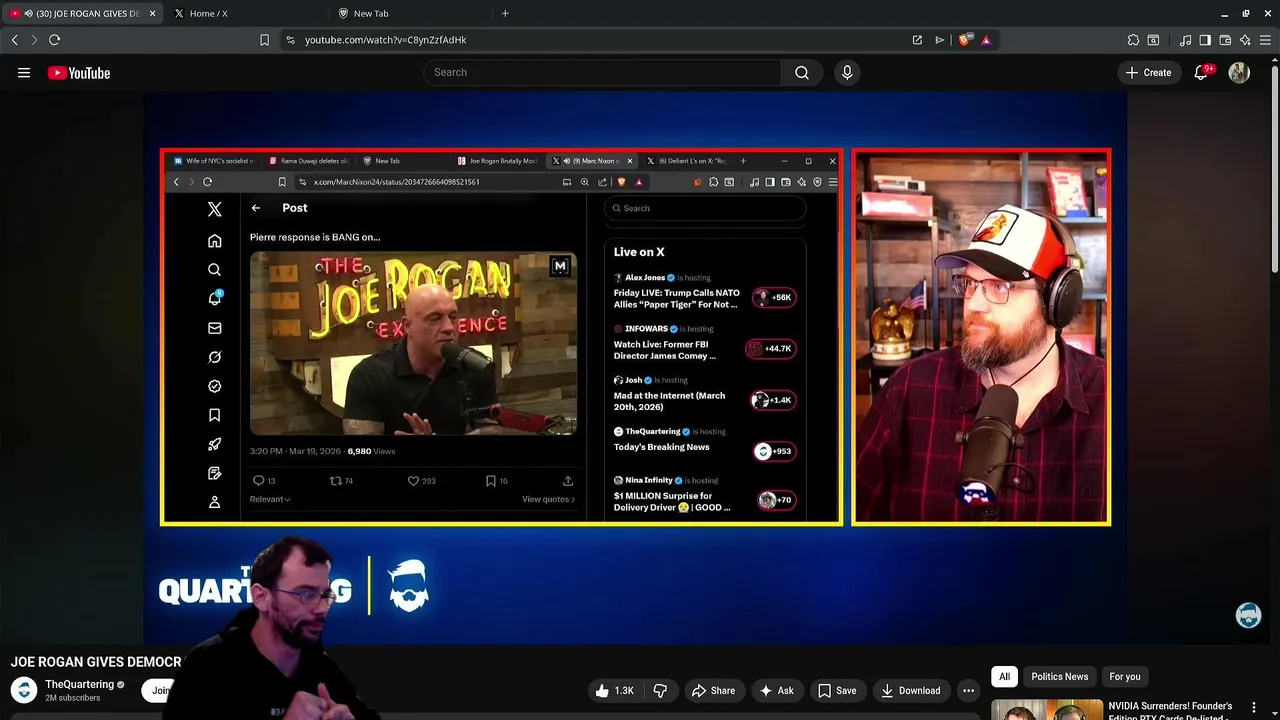
Task: Open the YouTube account avatar menu
Action: click(x=1239, y=73)
